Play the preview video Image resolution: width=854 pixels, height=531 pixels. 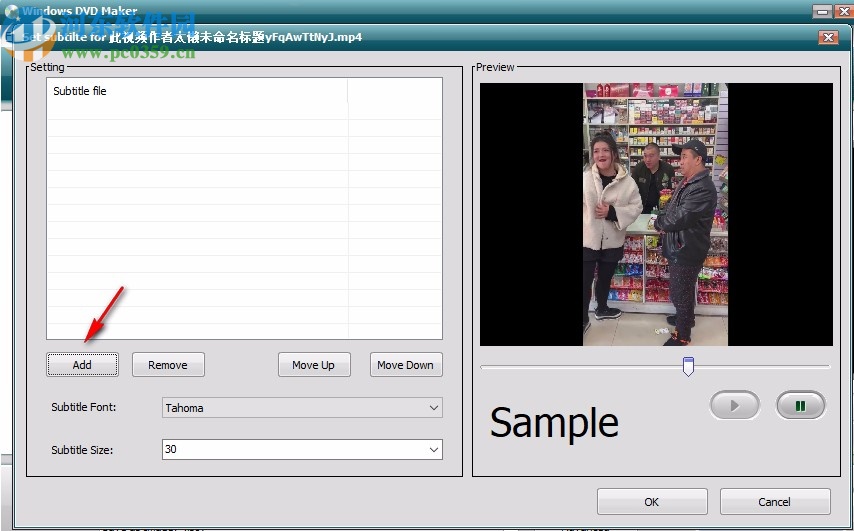pos(735,405)
